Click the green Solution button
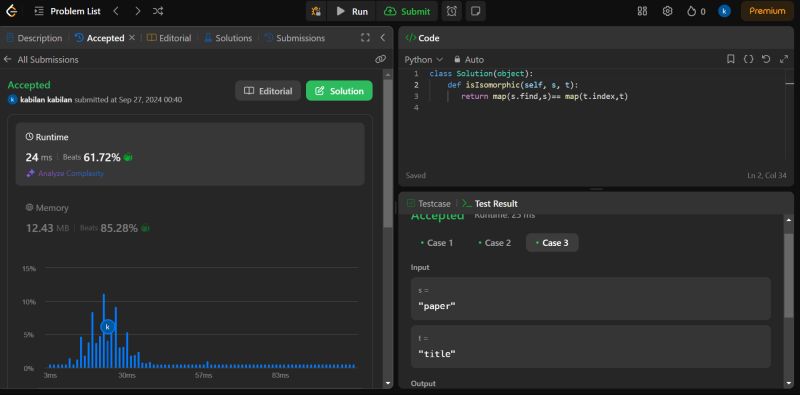Viewport: 800px width, 395px height. coord(339,91)
